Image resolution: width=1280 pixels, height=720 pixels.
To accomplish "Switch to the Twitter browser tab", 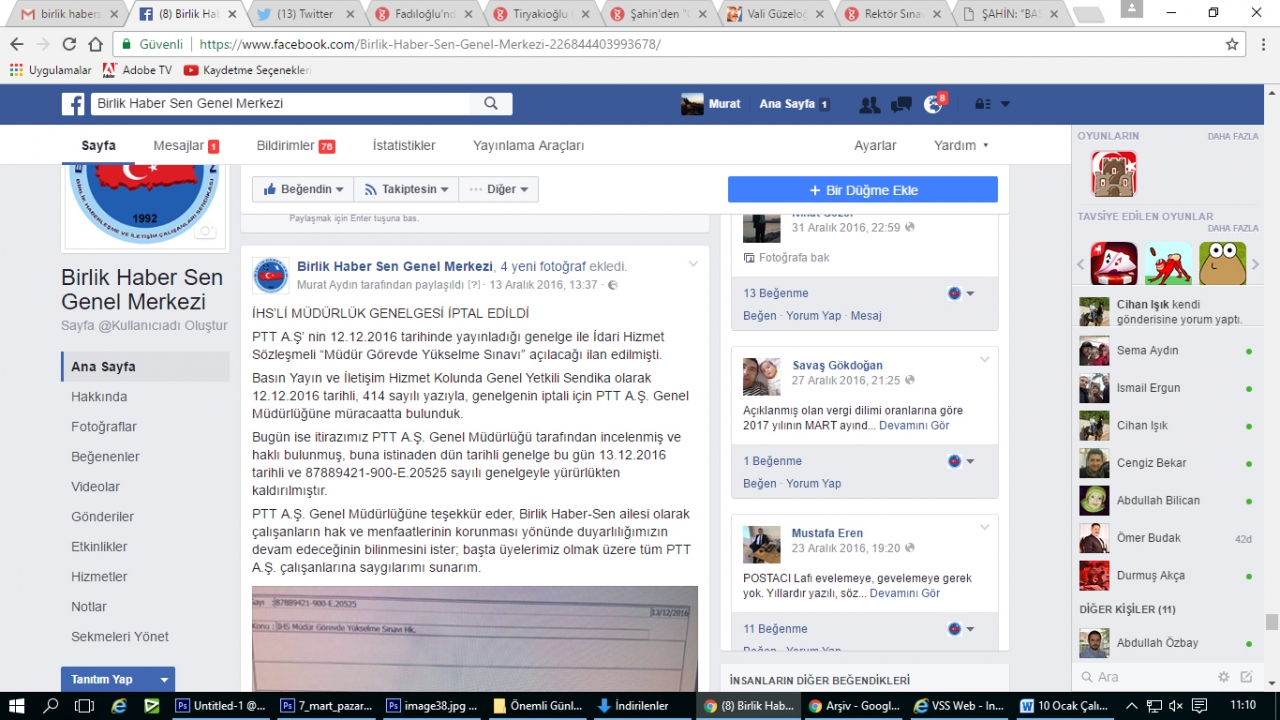I will tap(304, 14).
